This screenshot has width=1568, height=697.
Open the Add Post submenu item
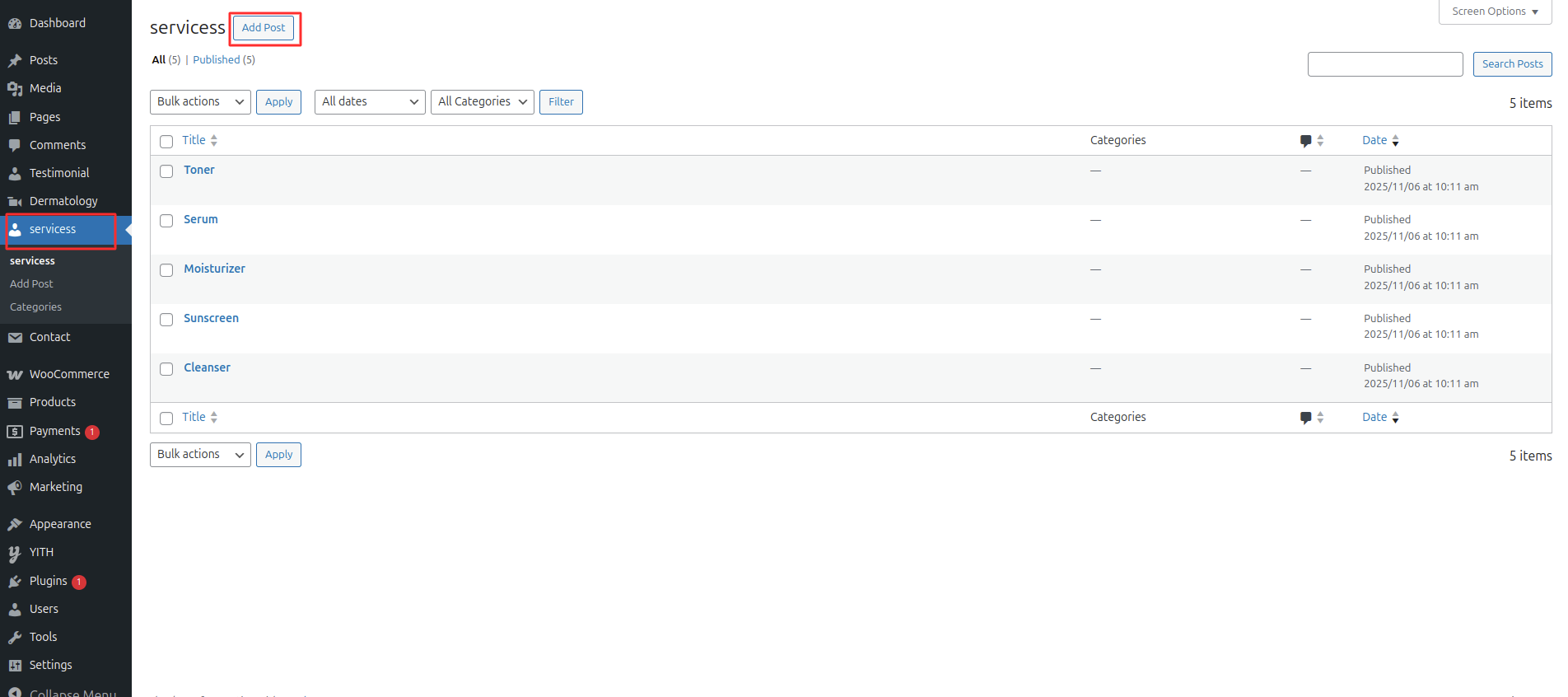tap(31, 284)
